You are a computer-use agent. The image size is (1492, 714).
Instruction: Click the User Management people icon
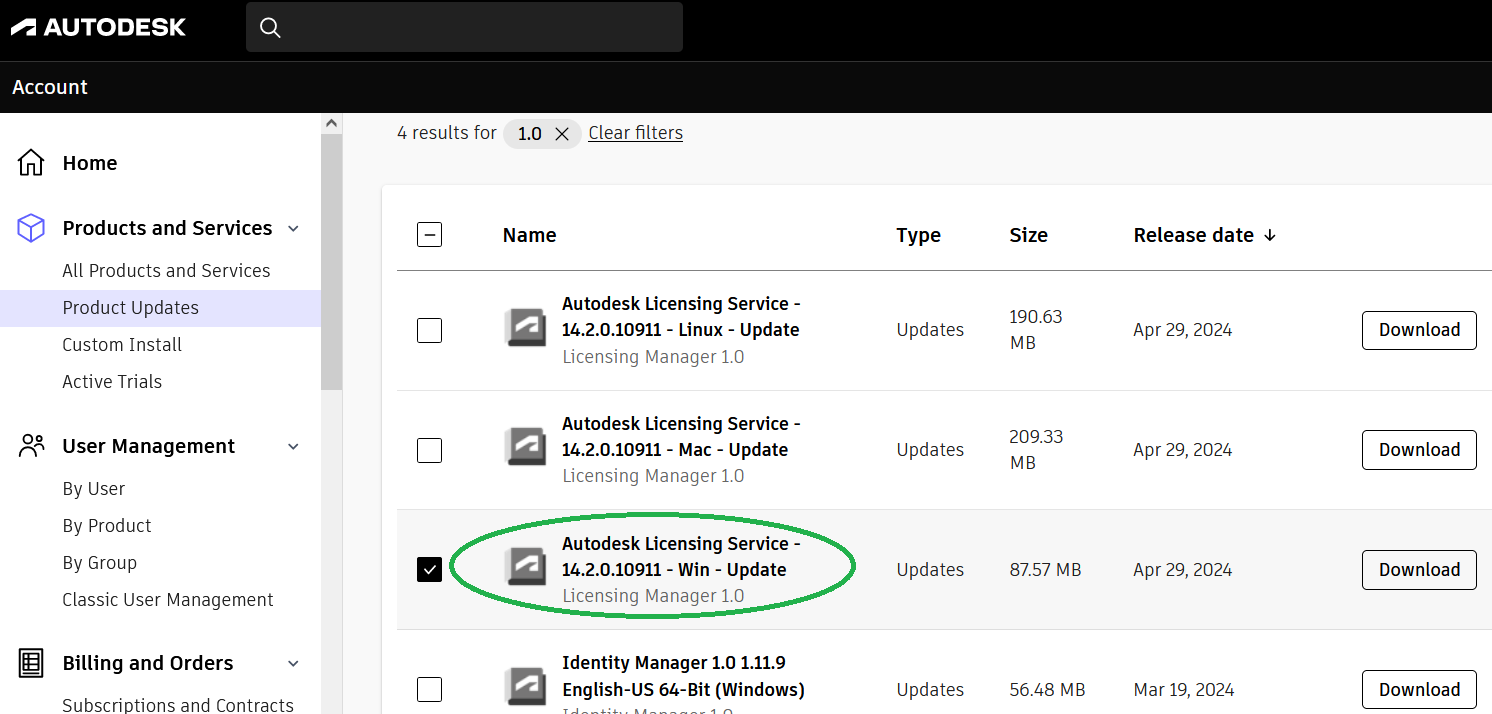click(31, 445)
